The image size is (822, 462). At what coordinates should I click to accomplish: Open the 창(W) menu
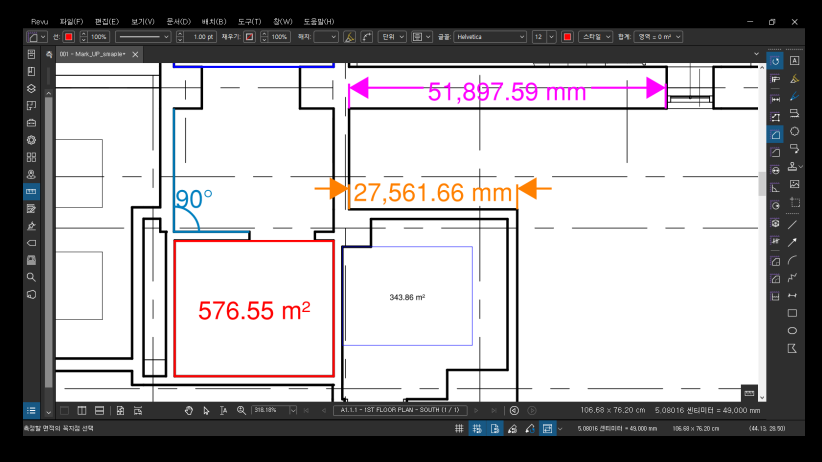(x=283, y=22)
